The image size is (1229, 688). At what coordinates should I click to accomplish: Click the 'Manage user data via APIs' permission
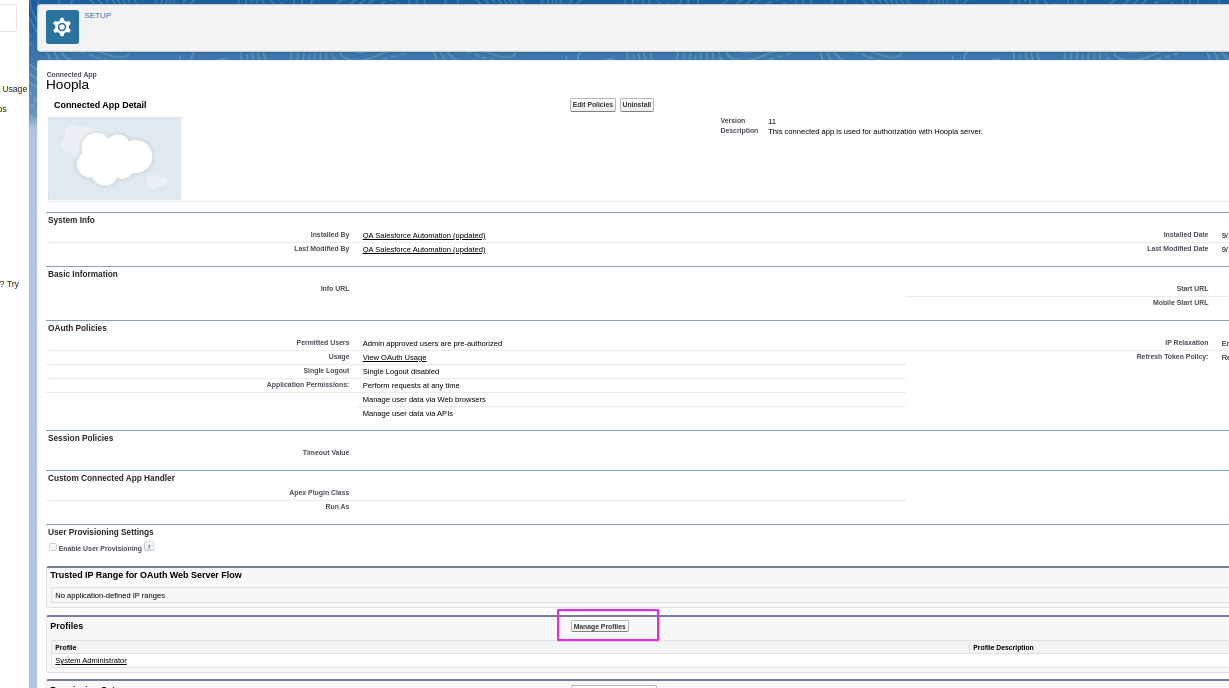click(x=408, y=414)
